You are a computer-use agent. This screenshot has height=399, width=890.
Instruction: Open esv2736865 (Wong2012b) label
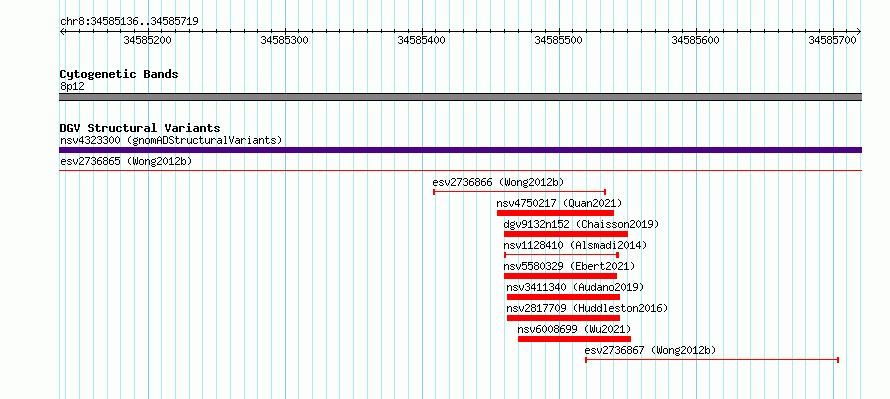[x=126, y=161]
